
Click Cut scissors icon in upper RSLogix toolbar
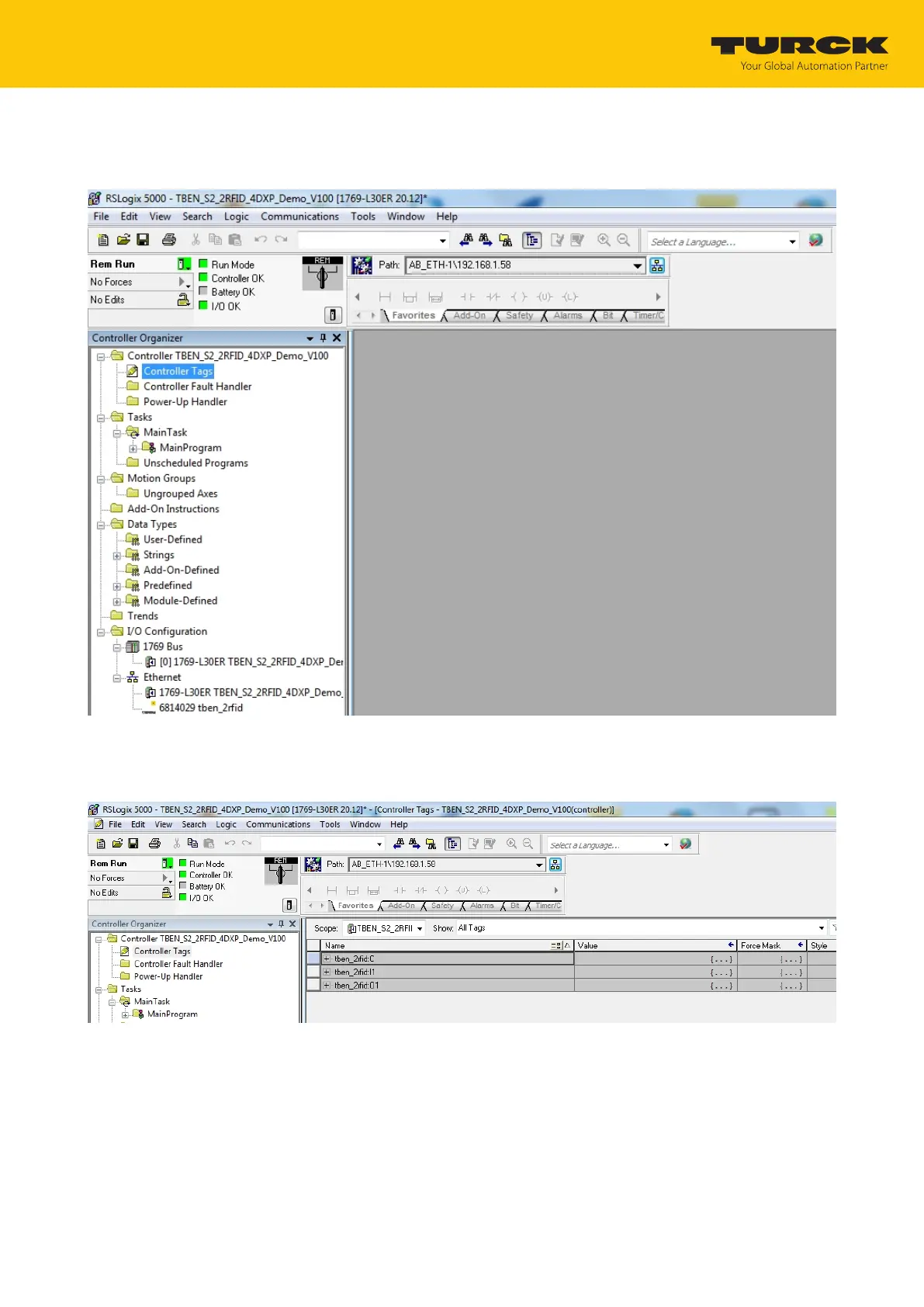point(196,241)
